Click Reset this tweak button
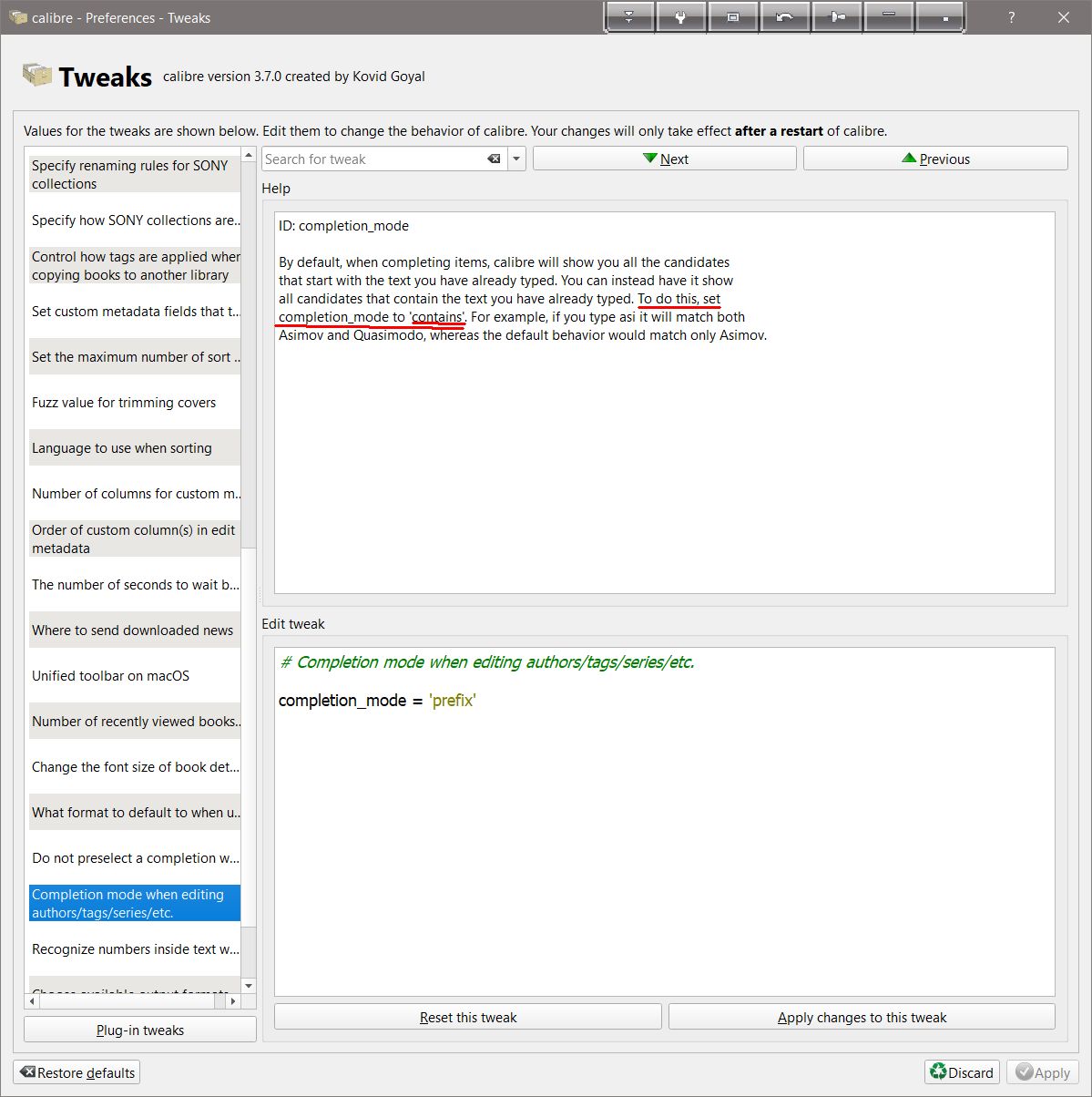The height and width of the screenshot is (1097, 1092). [468, 1017]
